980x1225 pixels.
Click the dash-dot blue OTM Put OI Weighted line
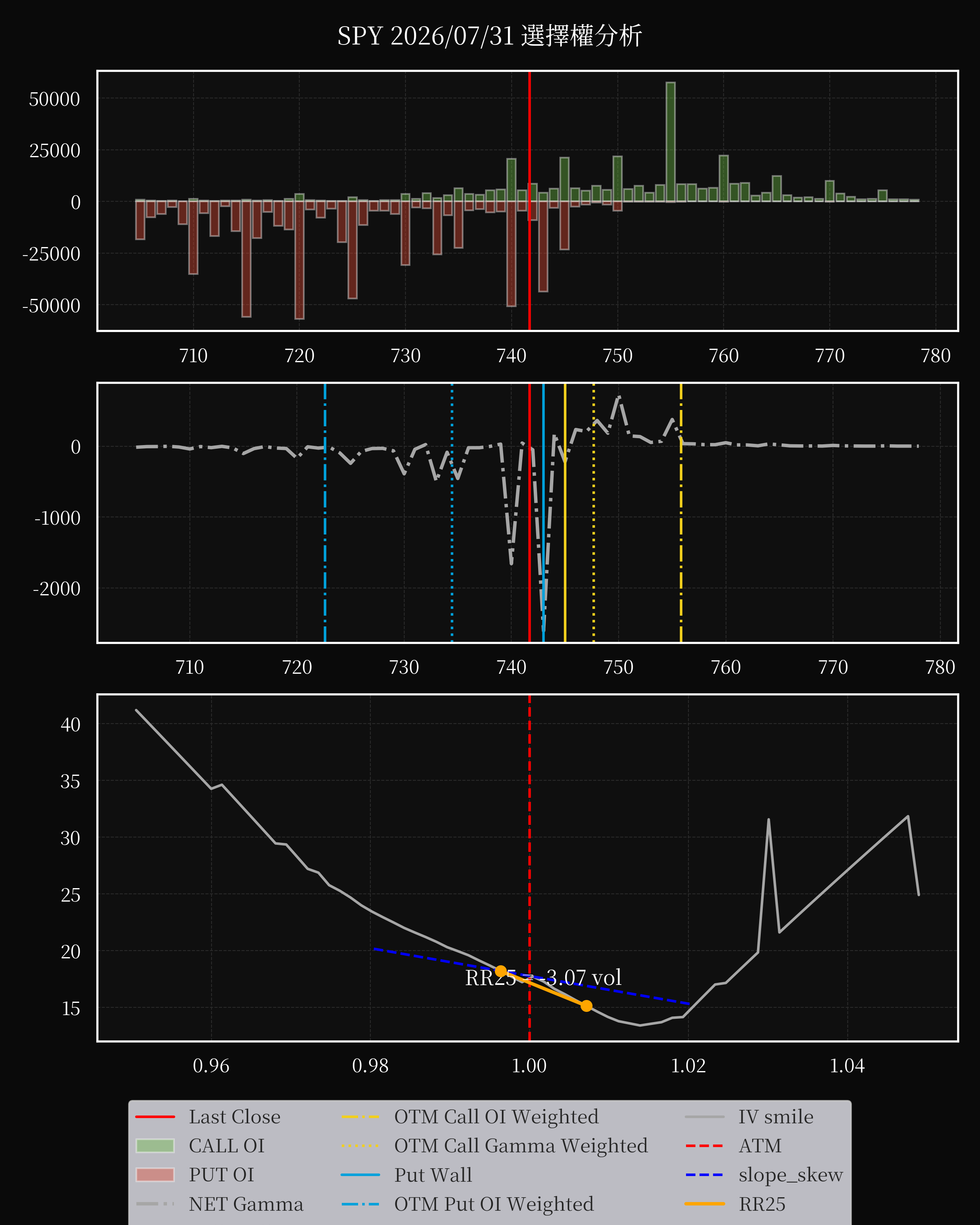click(325, 512)
